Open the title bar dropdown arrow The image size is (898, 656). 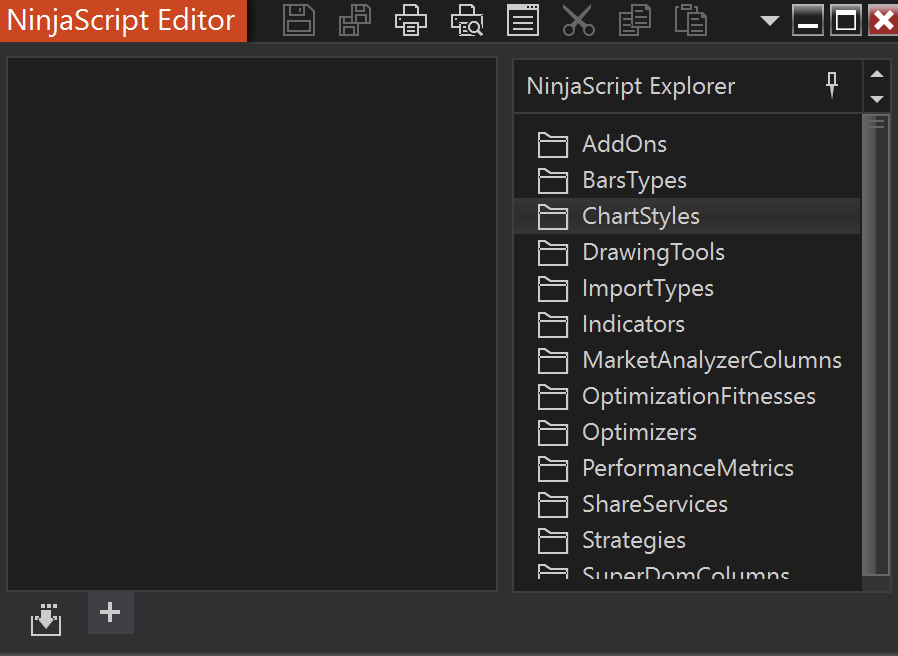769,21
